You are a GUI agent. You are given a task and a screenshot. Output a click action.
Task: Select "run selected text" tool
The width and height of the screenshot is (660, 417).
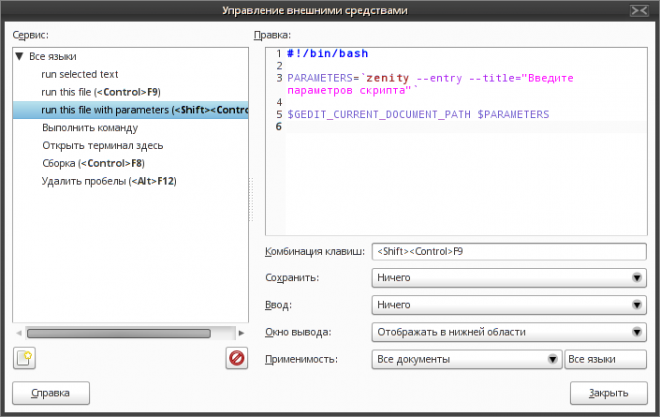coord(80,74)
